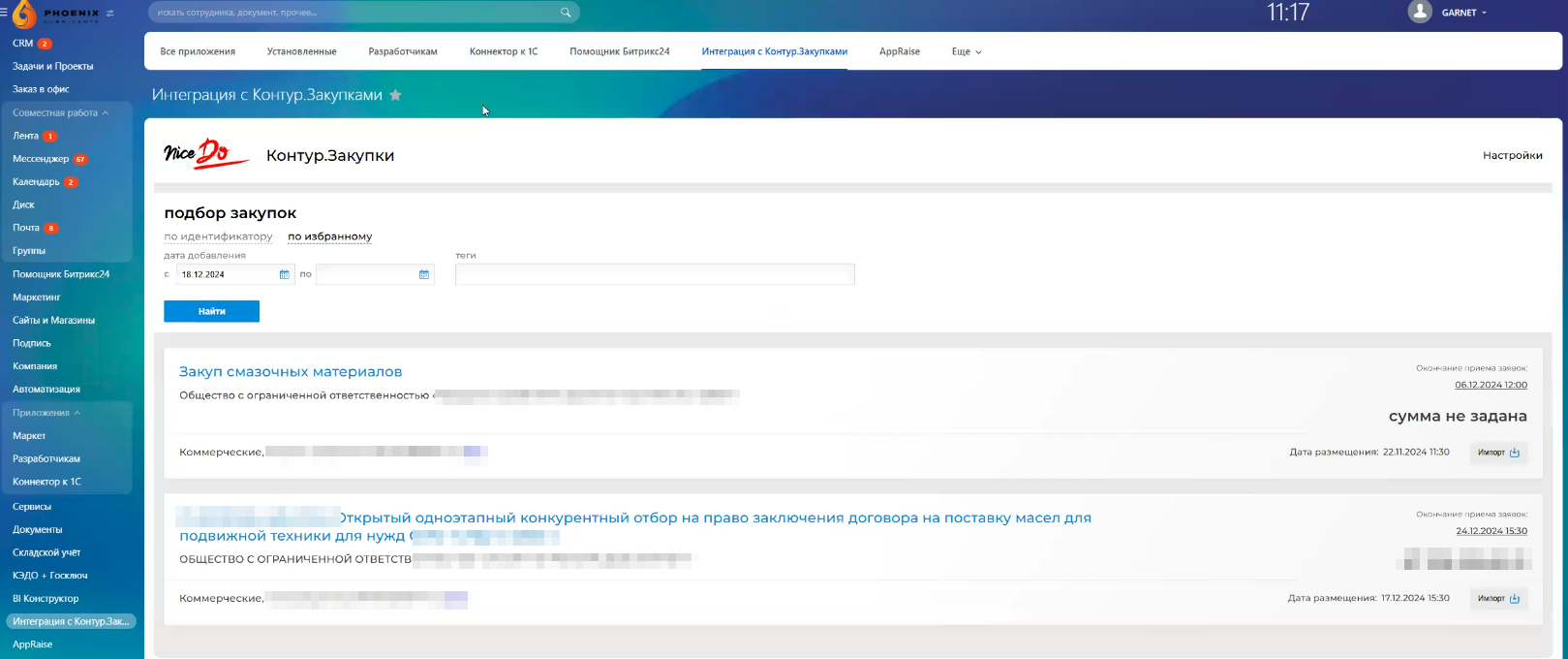This screenshot has width=1568, height=659.
Task: Select Интеграция с Контур.Закупками tab
Action: (x=775, y=51)
